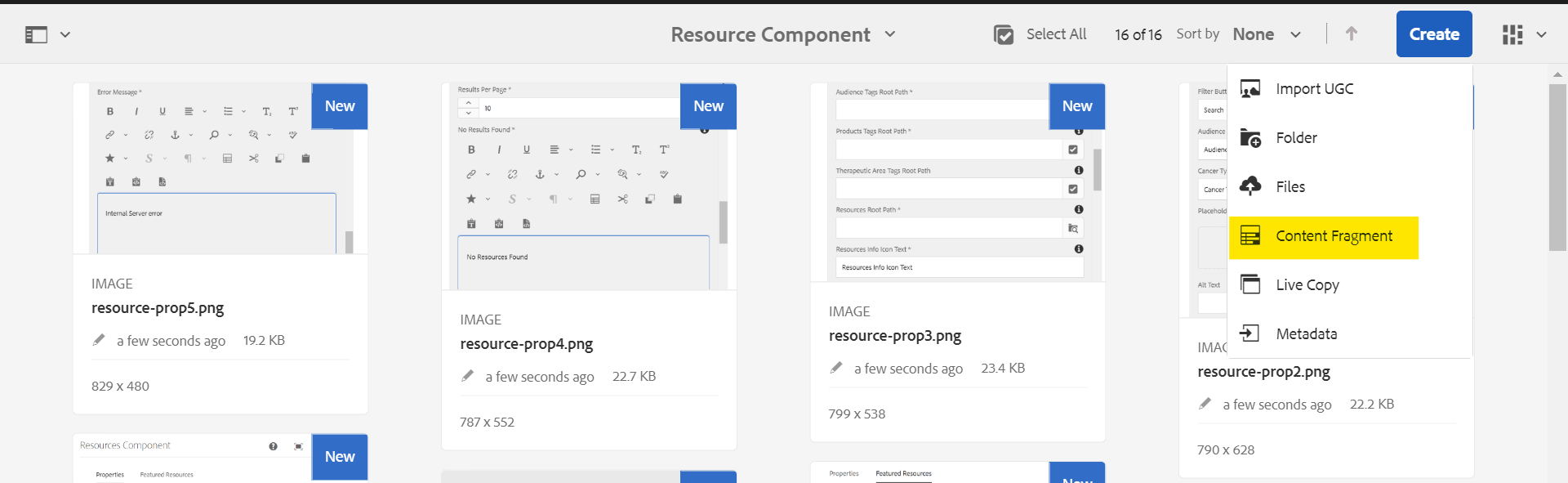
Task: Click New badge on resource-prop3.png card
Action: tap(1077, 106)
